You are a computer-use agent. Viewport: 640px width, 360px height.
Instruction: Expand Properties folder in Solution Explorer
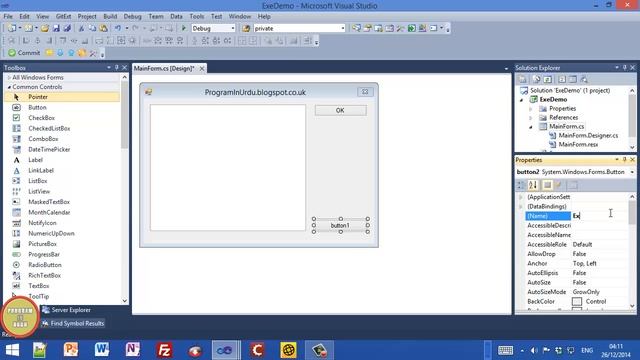pyautogui.click(x=531, y=109)
